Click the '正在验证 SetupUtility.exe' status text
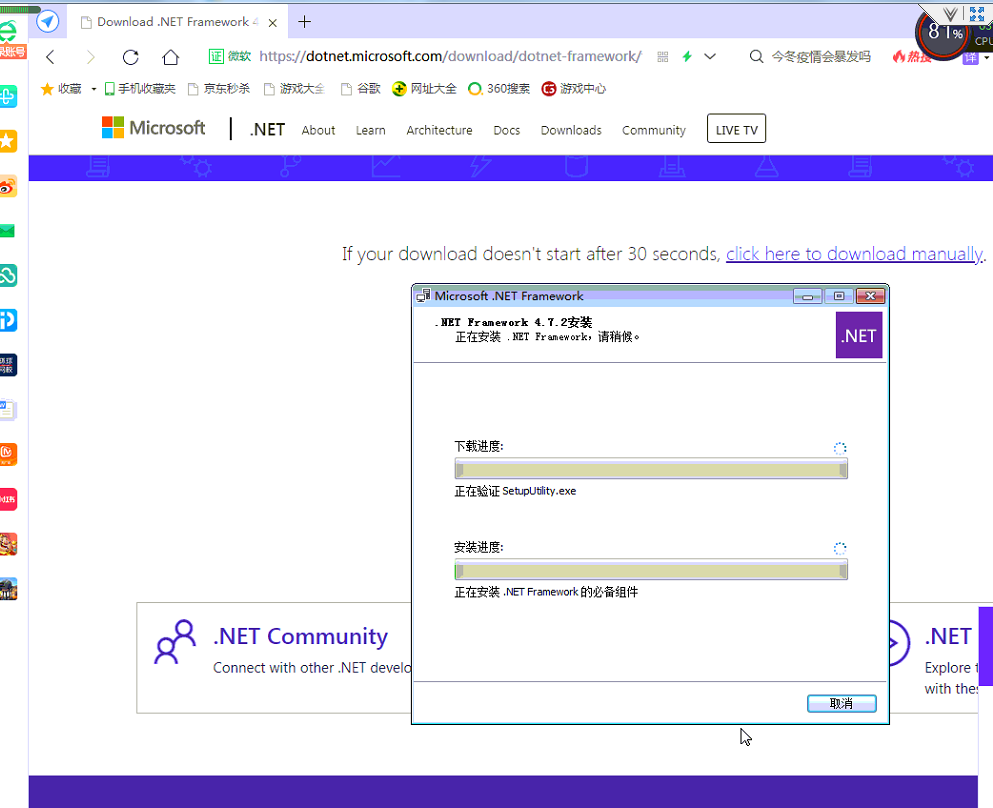This screenshot has height=808, width=993. tap(515, 491)
